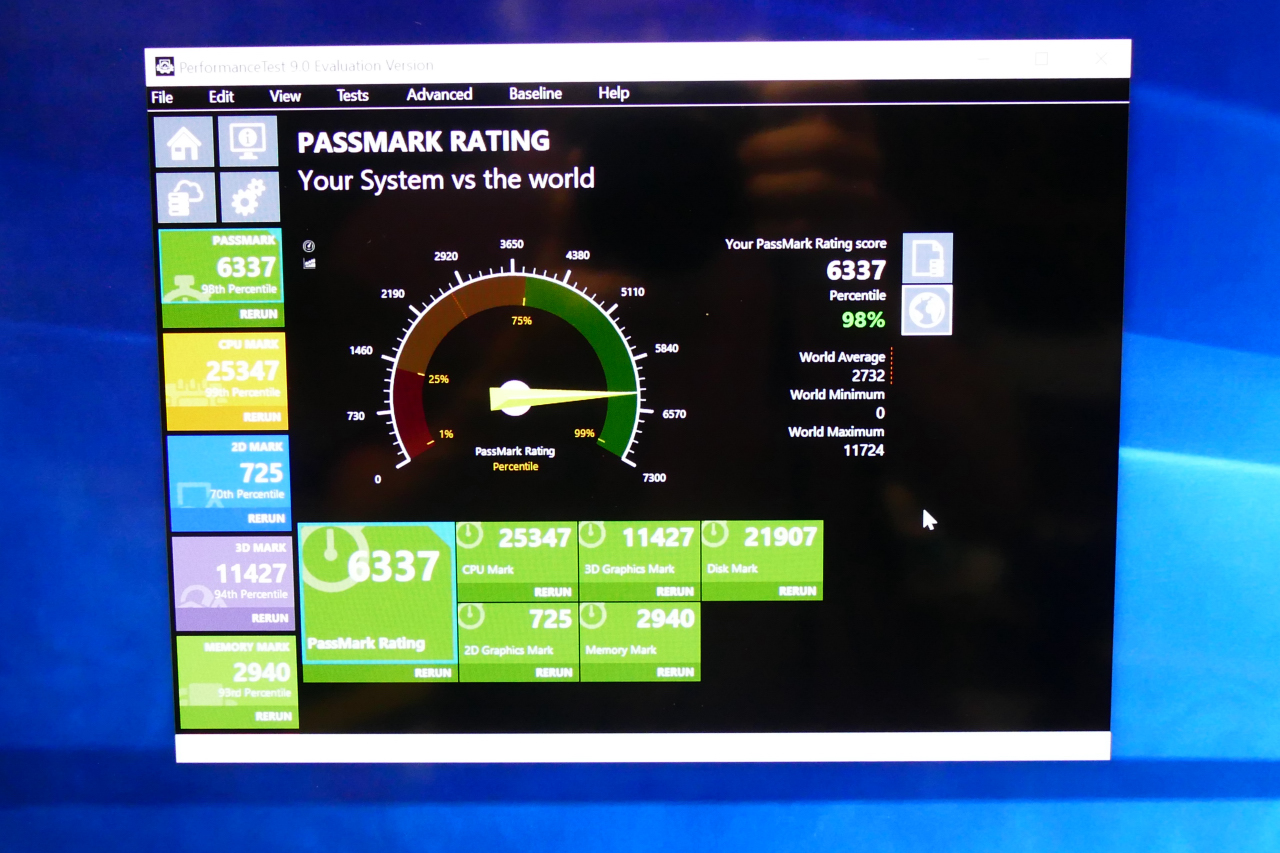Select the MEMORY MARK 2940 sidebar tile

click(236, 672)
